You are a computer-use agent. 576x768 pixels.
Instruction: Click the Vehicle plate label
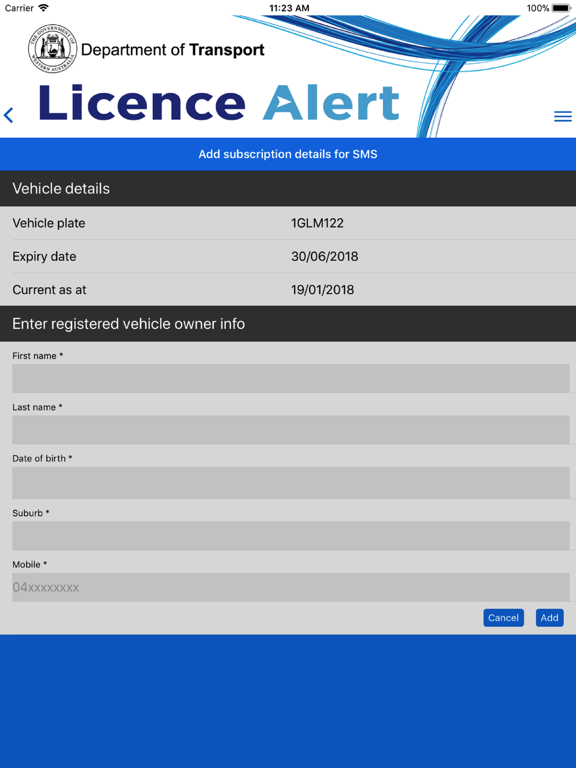[48, 223]
